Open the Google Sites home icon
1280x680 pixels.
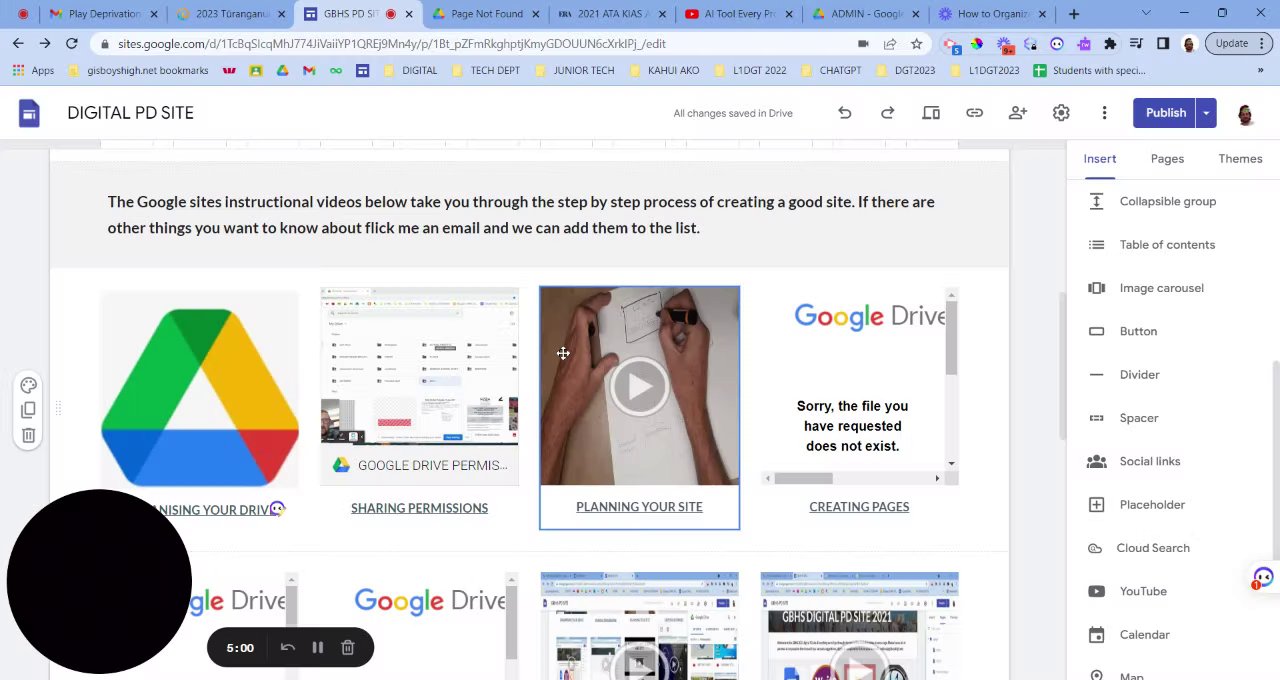tap(29, 113)
